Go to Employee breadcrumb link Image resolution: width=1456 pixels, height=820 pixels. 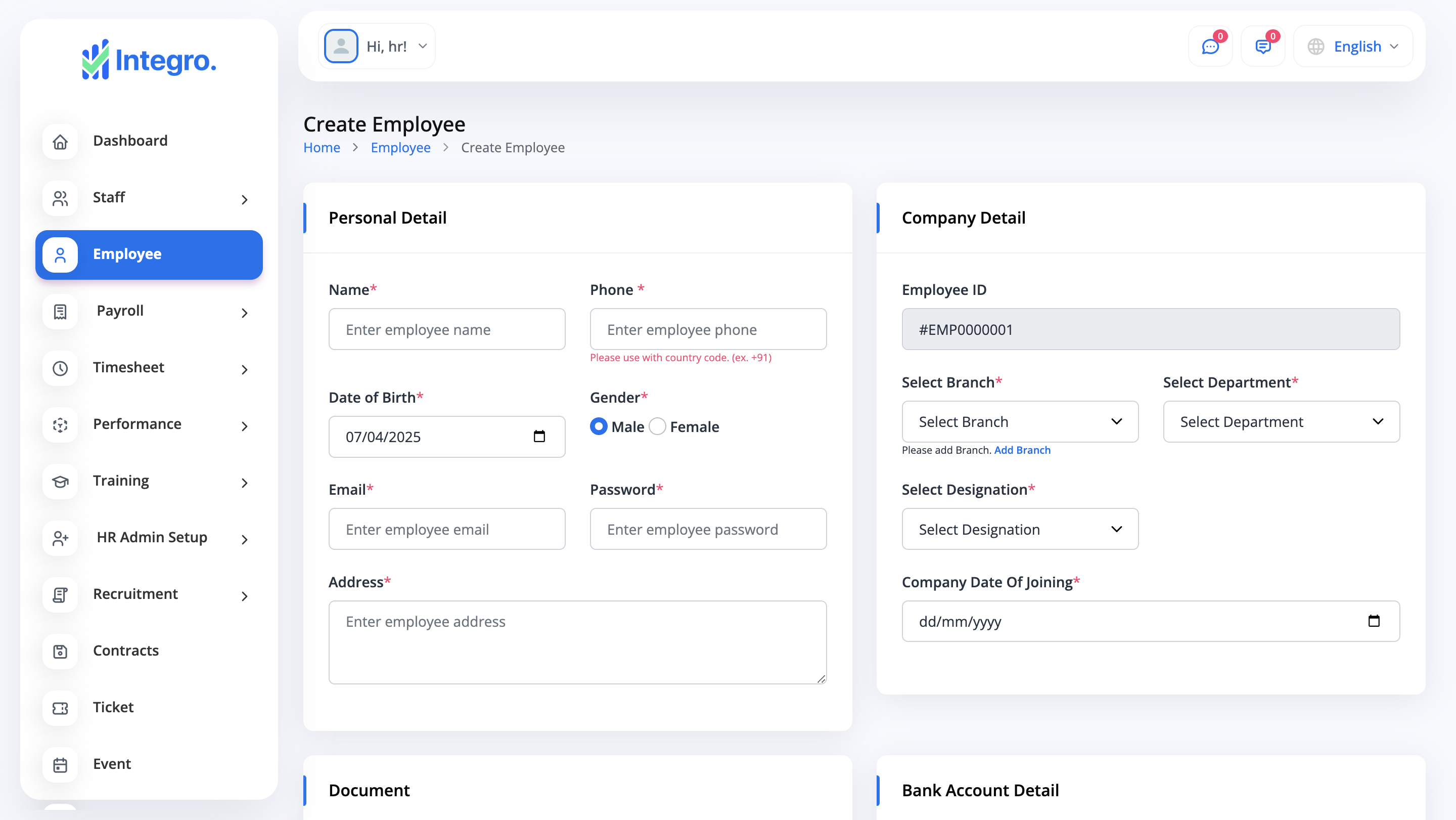pyautogui.click(x=400, y=148)
